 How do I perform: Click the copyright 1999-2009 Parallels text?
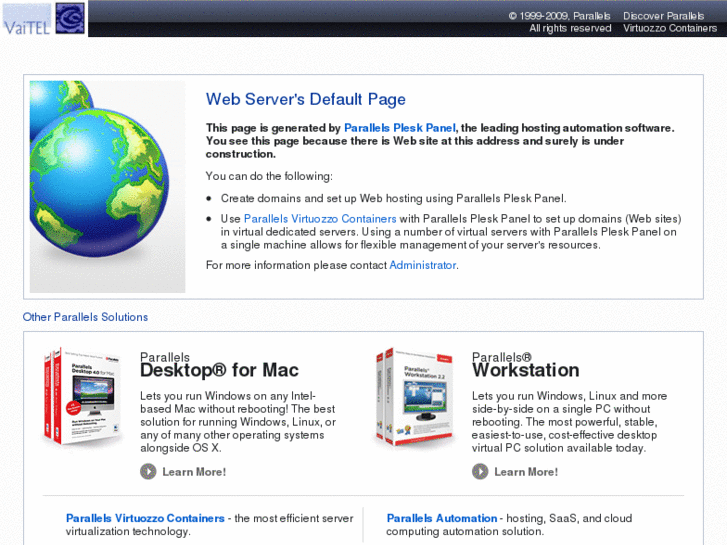(560, 16)
